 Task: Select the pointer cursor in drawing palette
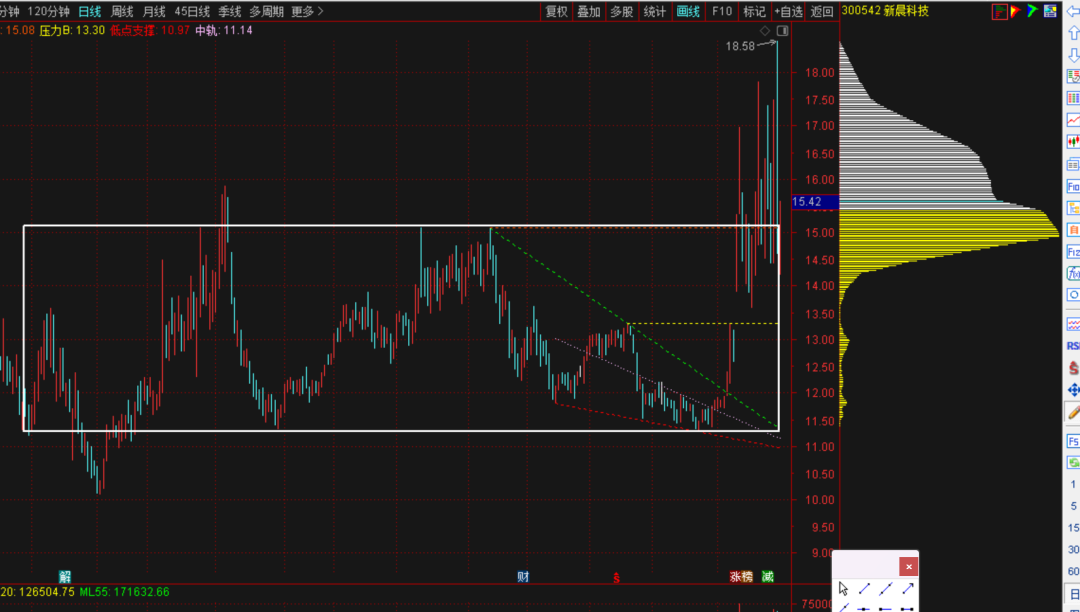point(844,588)
